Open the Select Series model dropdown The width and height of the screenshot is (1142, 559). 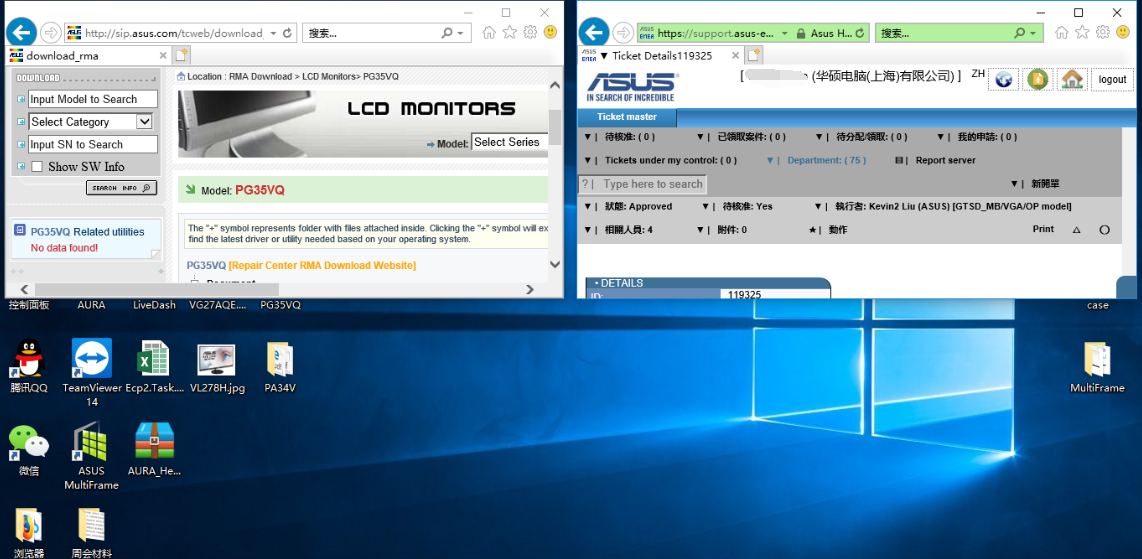tap(510, 143)
